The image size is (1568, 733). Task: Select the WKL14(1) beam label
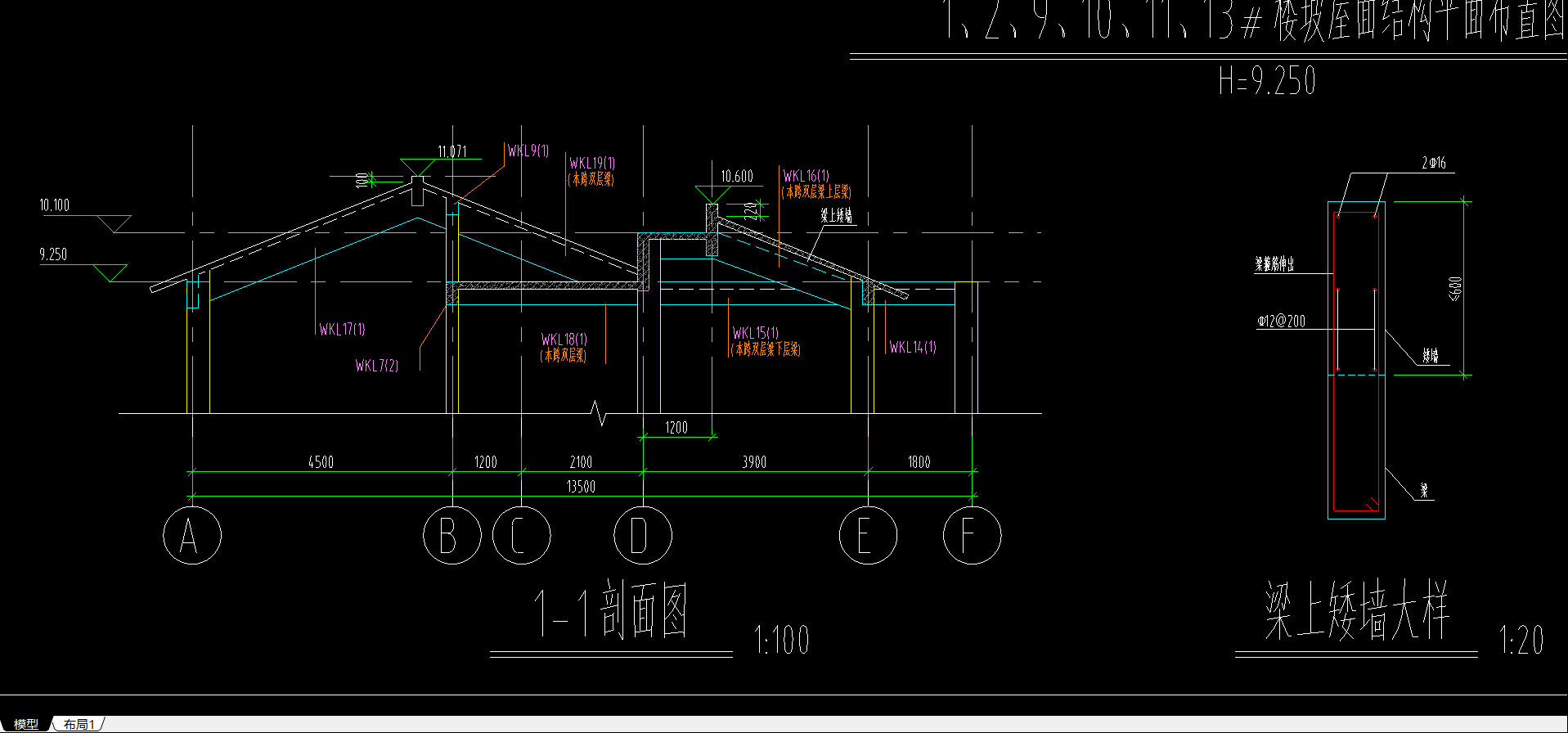[913, 347]
